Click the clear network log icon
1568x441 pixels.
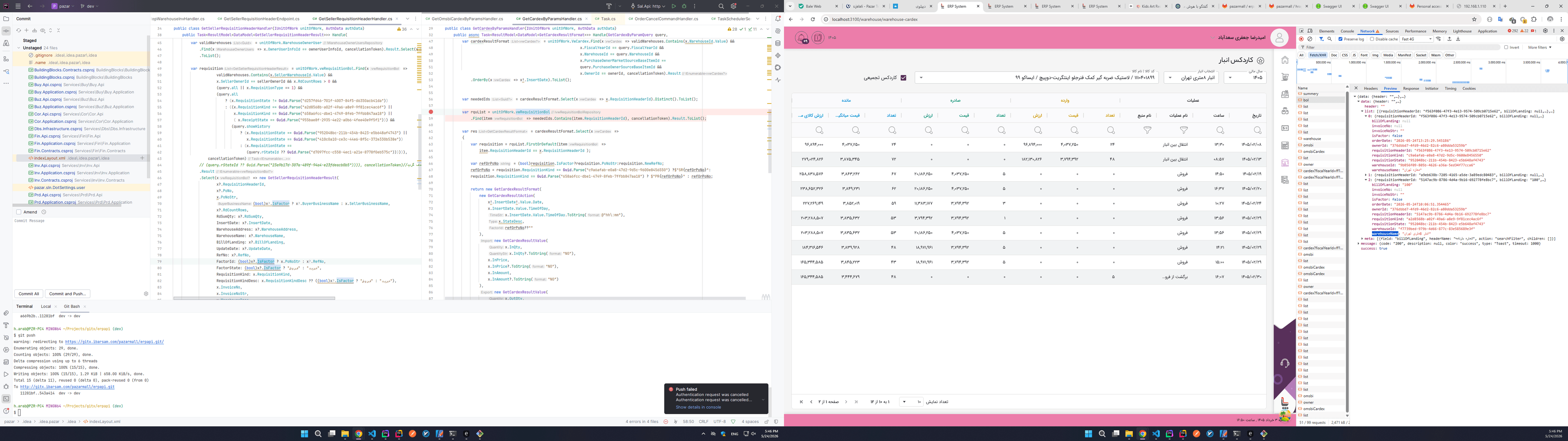1310,39
